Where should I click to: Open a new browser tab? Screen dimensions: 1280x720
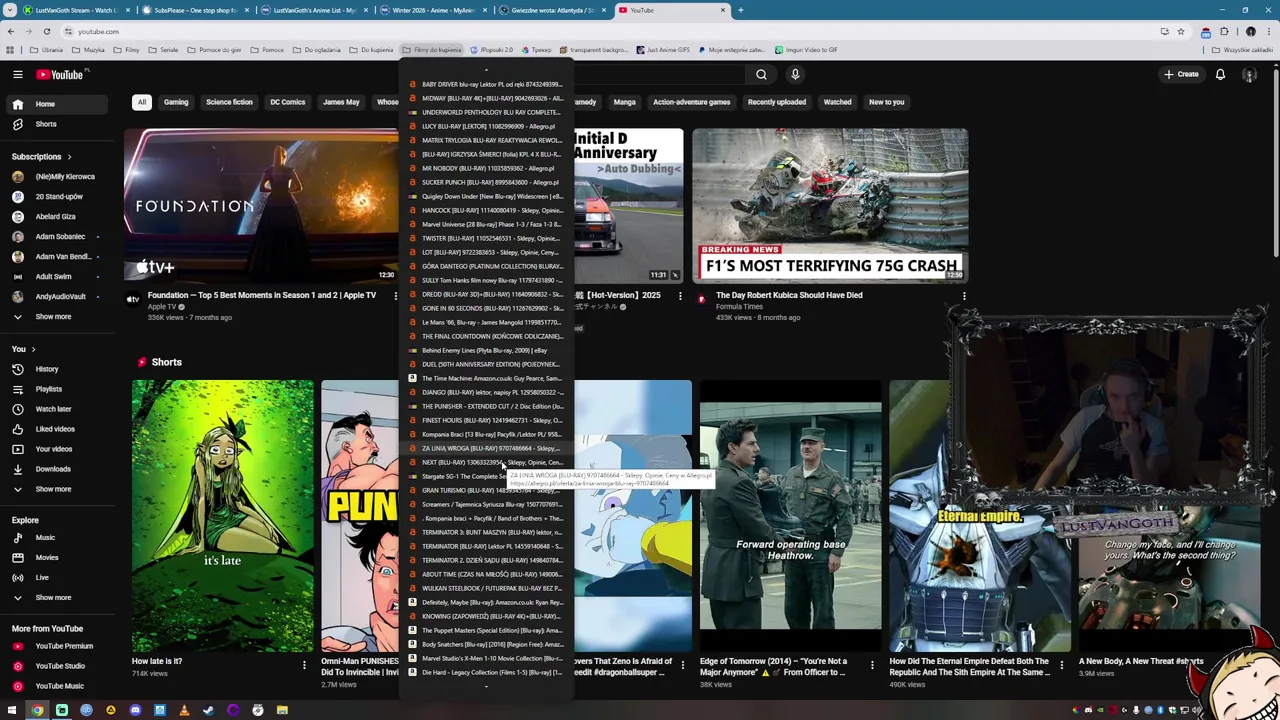(741, 10)
